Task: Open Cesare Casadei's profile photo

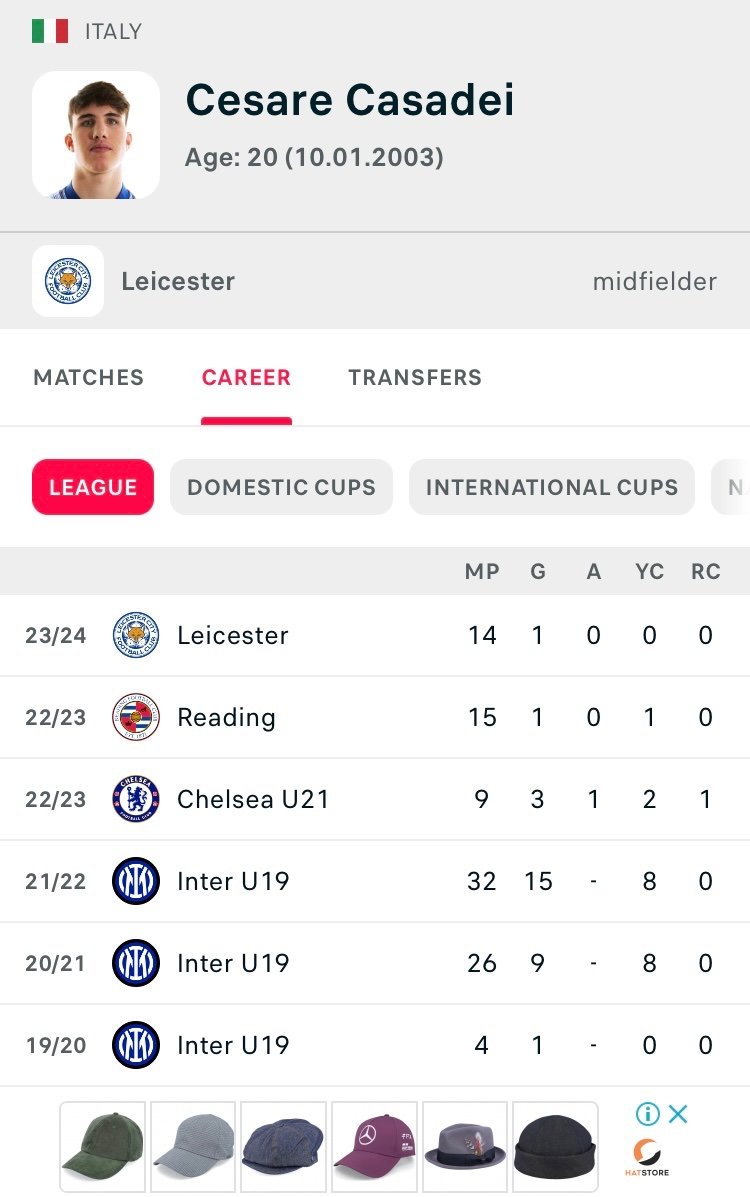Action: point(96,135)
